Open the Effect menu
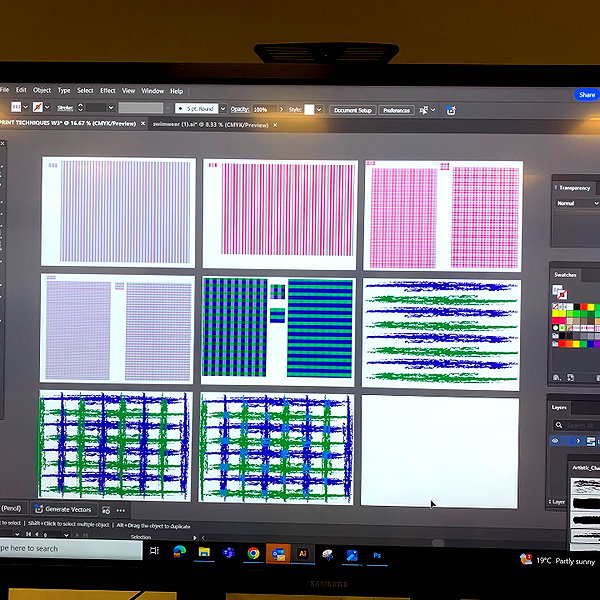 click(x=108, y=91)
